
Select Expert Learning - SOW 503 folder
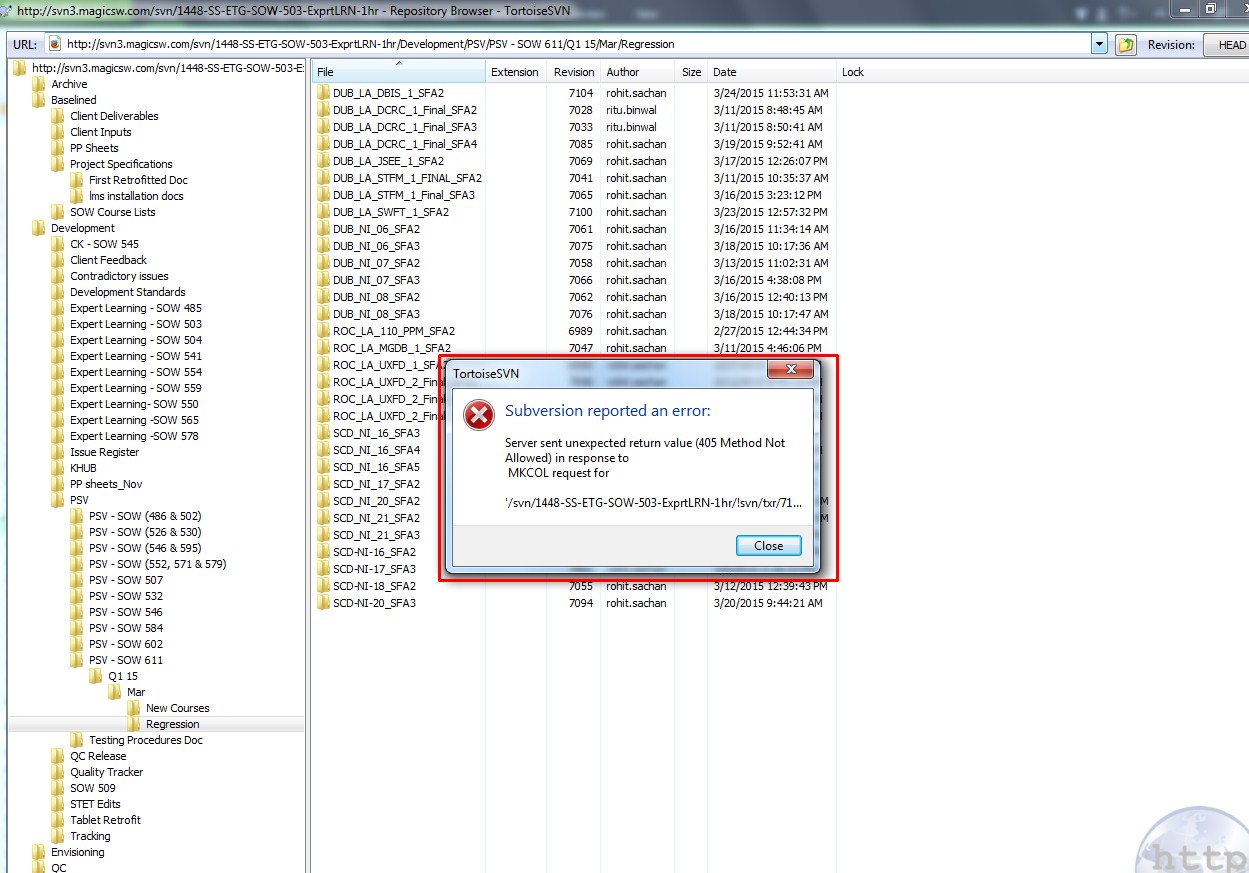[135, 324]
